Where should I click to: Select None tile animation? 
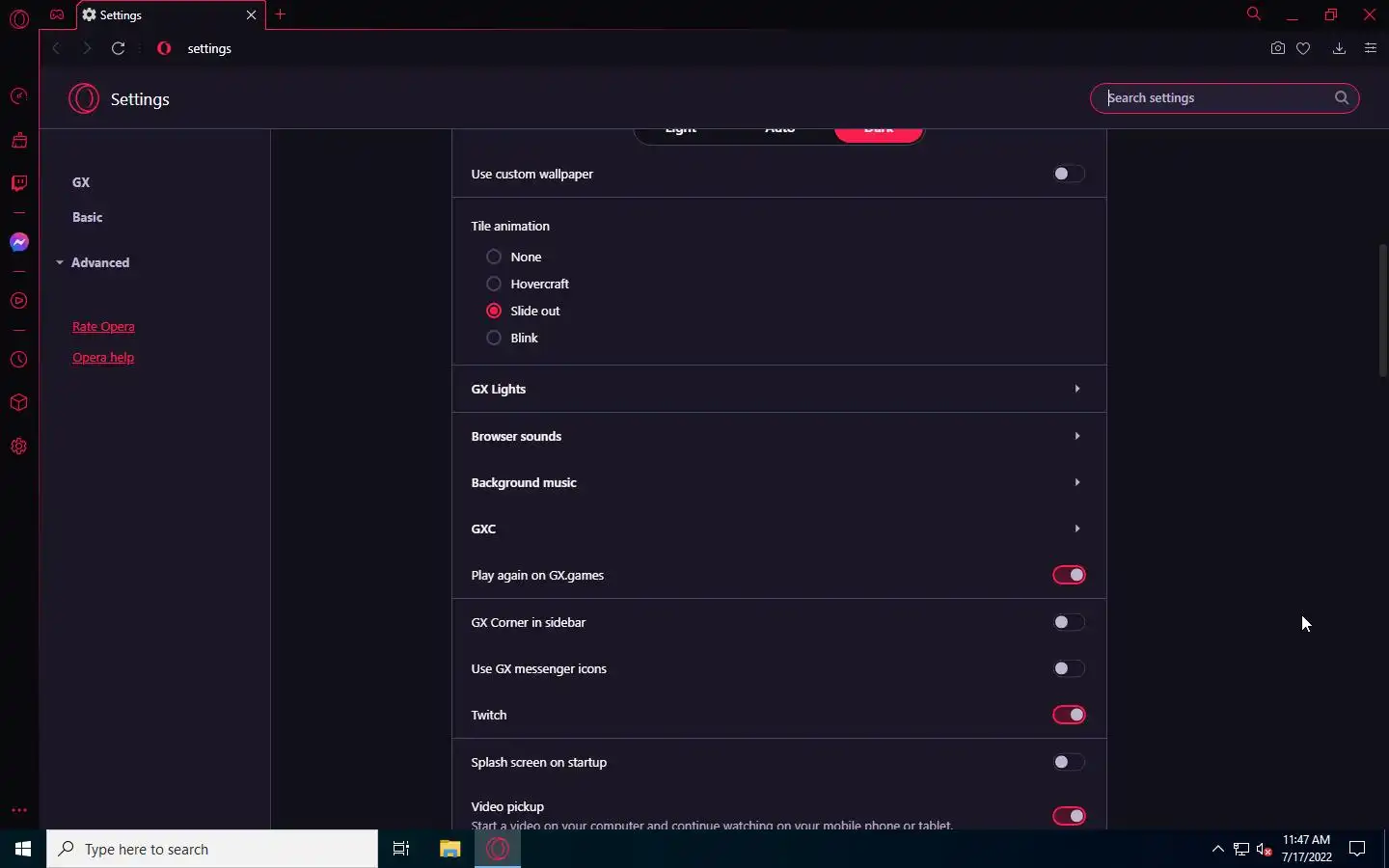click(494, 257)
